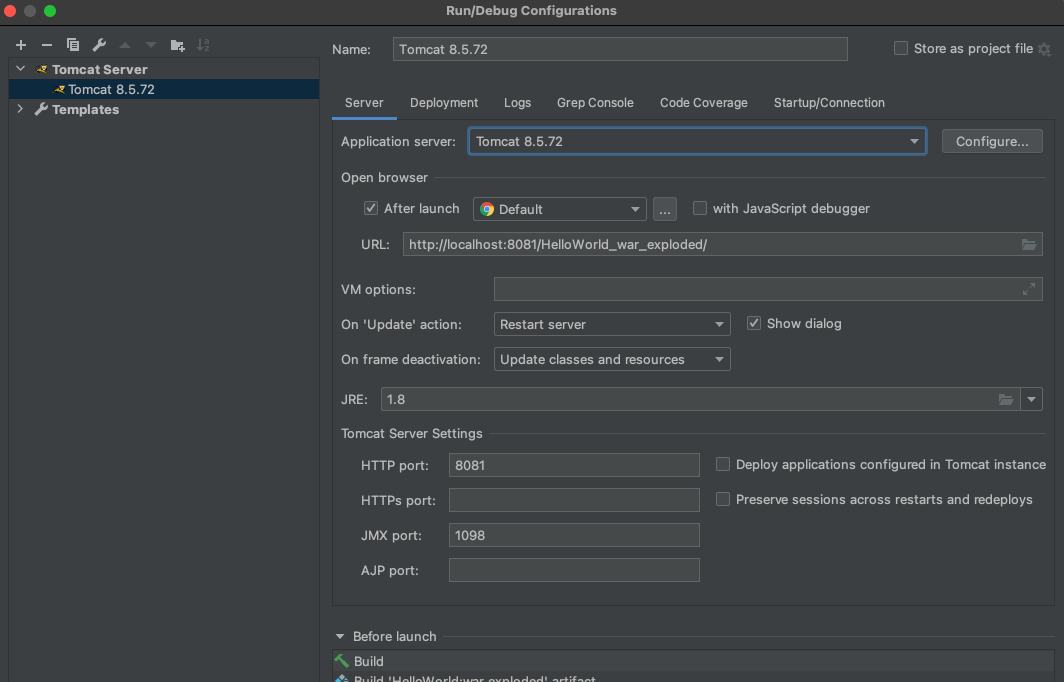1064x682 pixels.
Task: Switch to Server tab
Action: click(x=364, y=102)
